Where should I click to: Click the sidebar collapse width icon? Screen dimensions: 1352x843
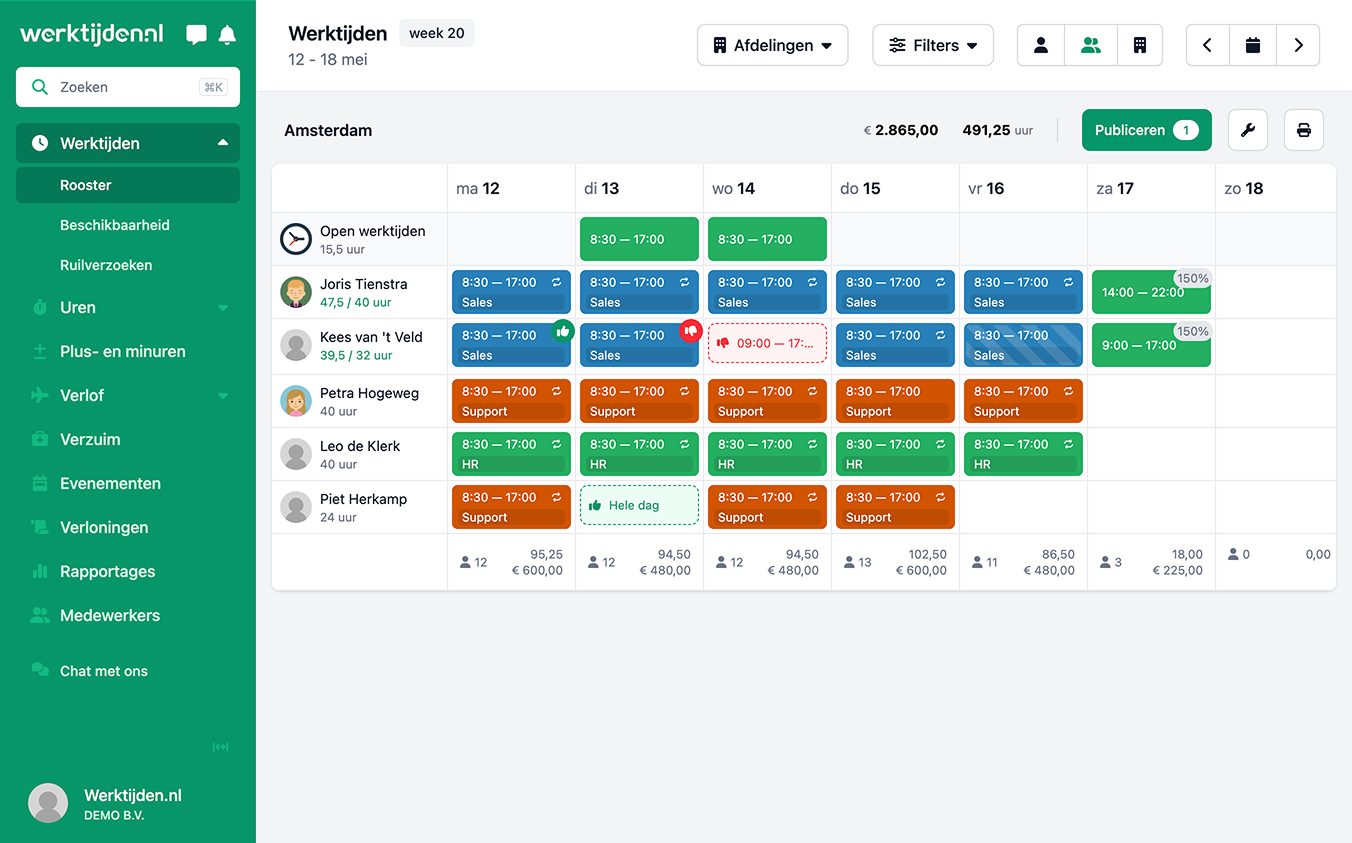pos(220,747)
